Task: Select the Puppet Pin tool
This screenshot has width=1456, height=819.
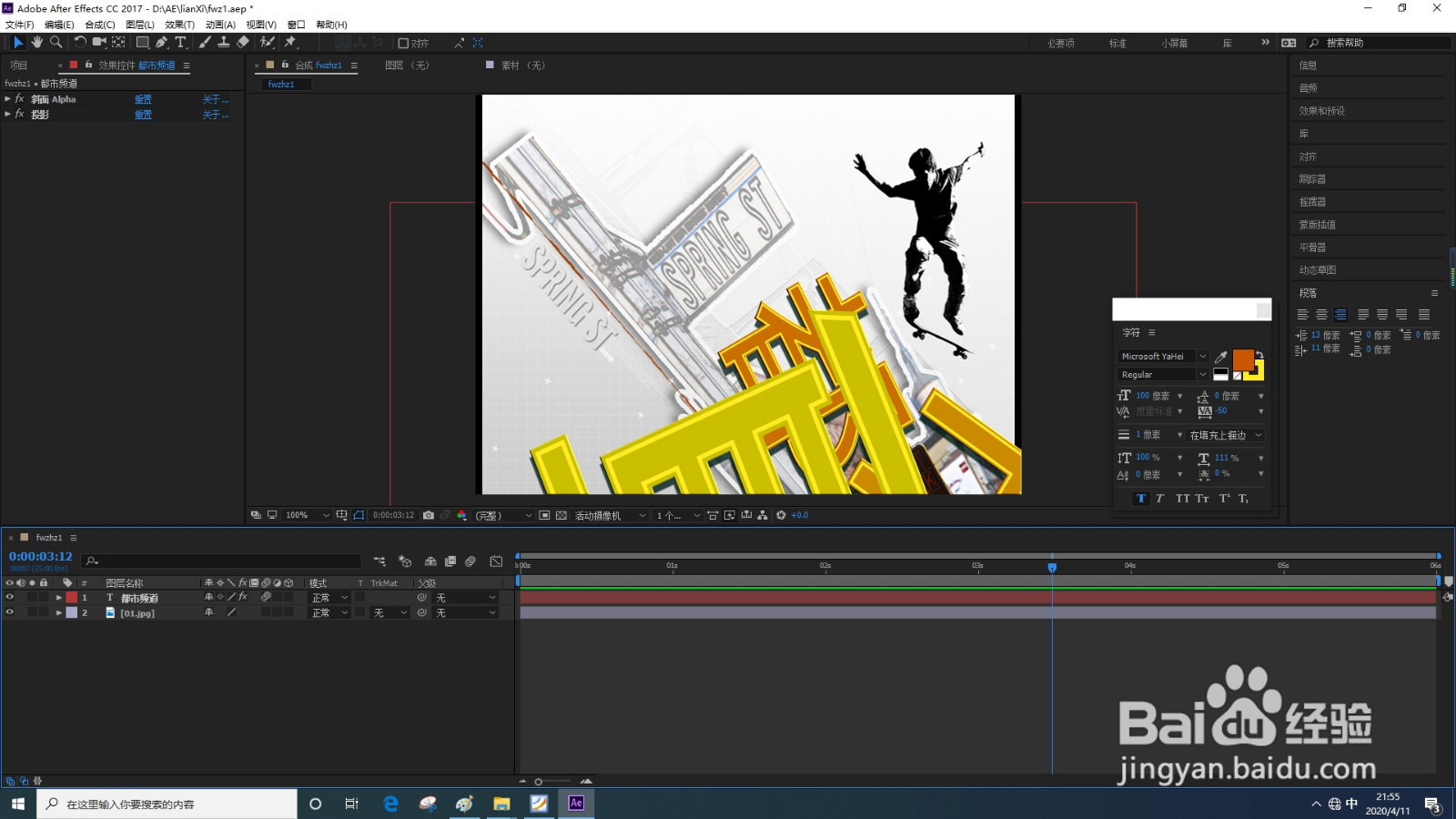Action: (290, 43)
